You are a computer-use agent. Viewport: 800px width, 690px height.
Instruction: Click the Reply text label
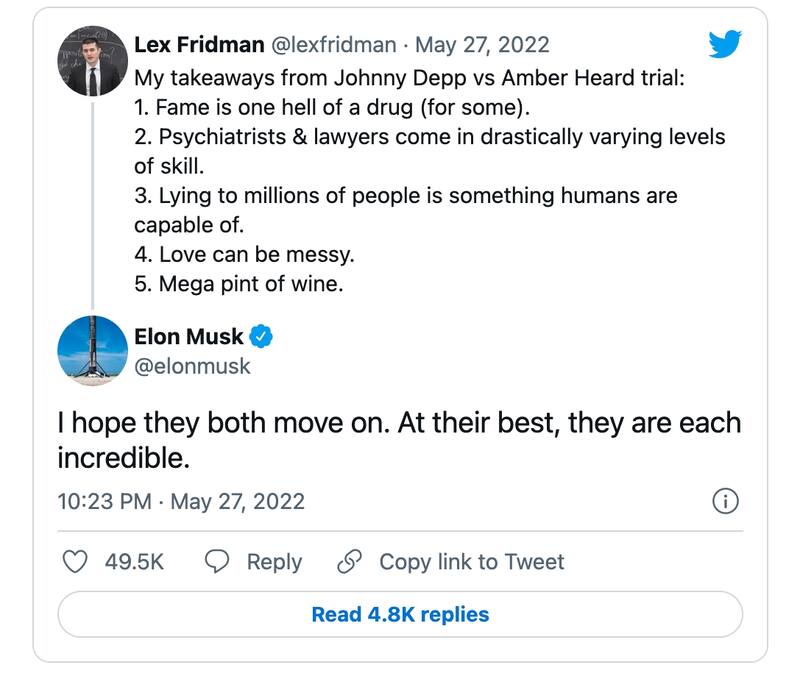(274, 562)
